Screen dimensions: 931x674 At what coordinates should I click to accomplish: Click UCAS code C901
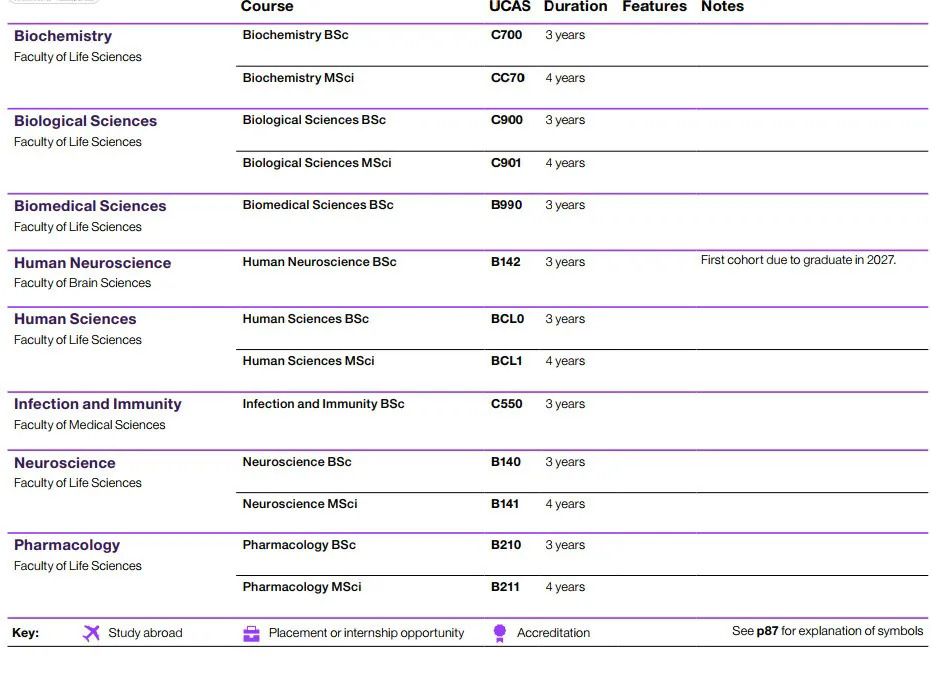click(x=506, y=163)
